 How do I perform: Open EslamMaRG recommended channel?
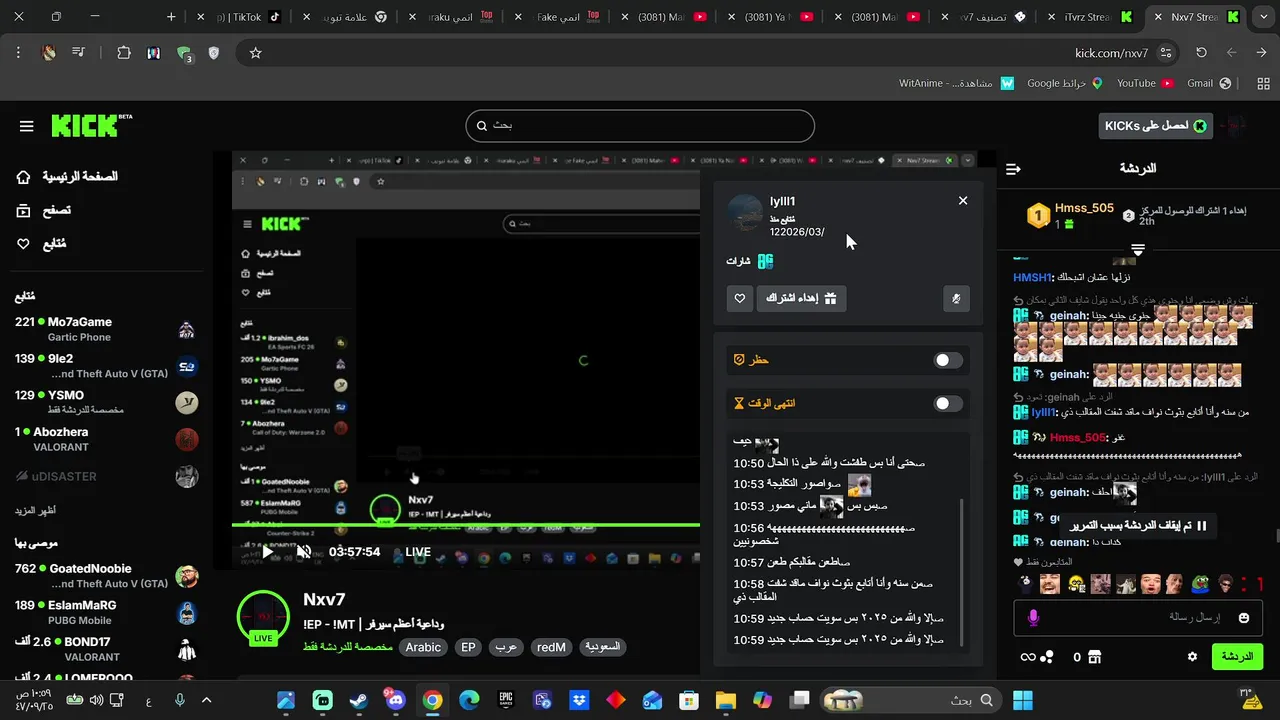coord(106,612)
